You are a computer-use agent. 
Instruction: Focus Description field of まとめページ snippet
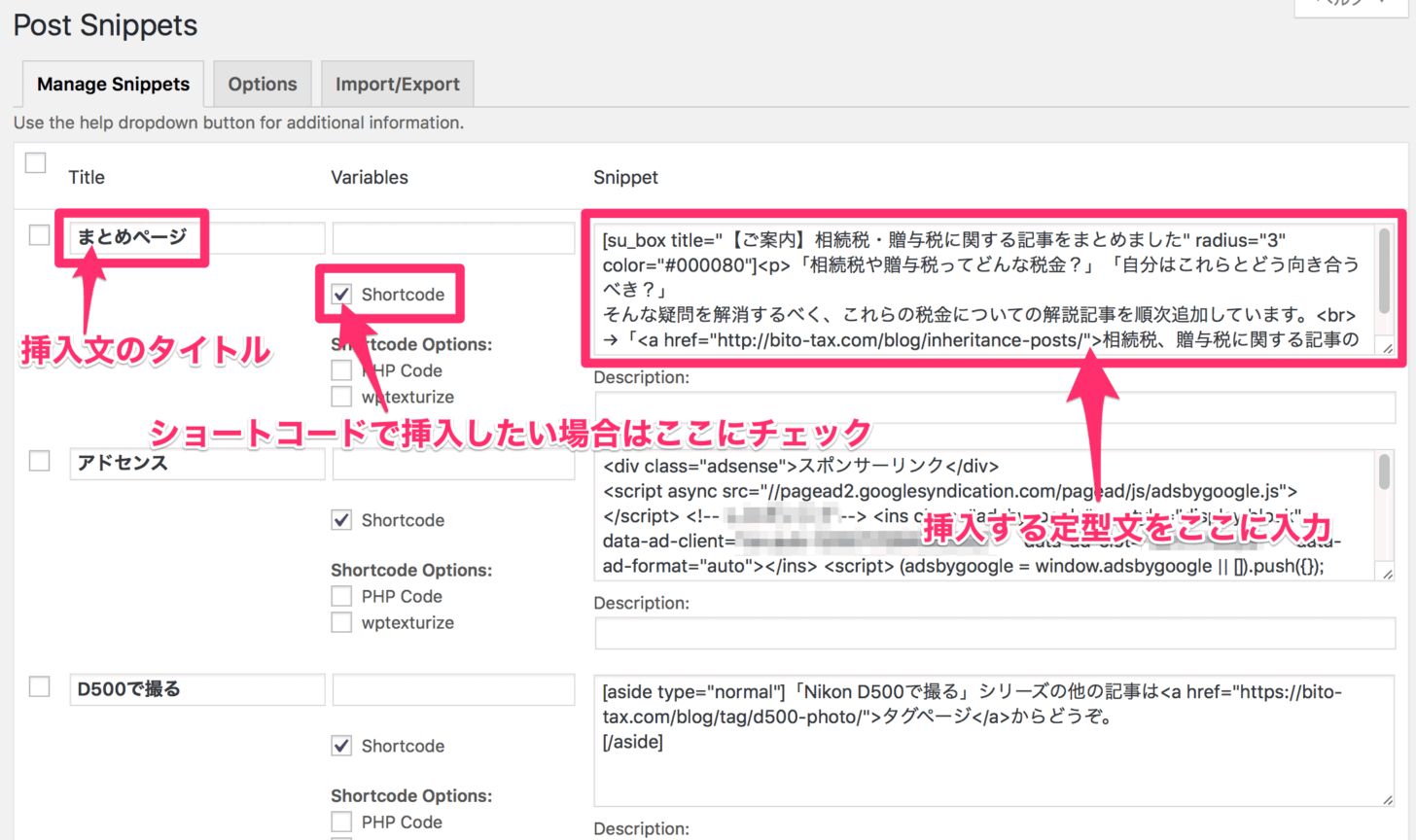click(995, 407)
